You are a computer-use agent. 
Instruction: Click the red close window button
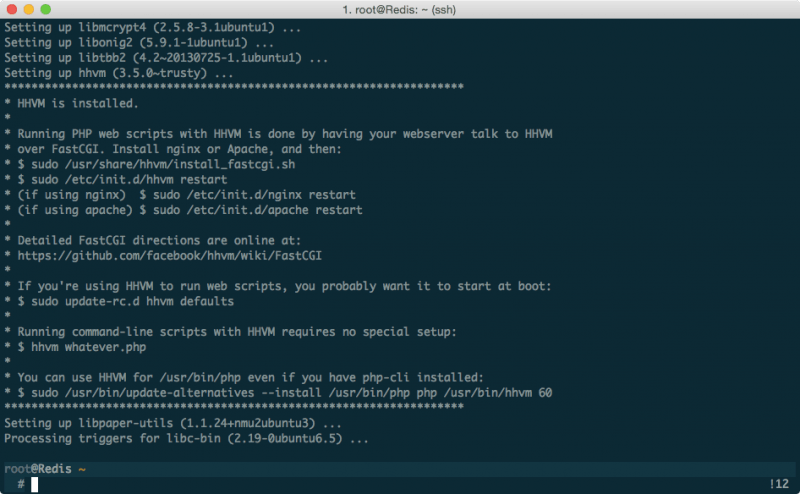12,10
